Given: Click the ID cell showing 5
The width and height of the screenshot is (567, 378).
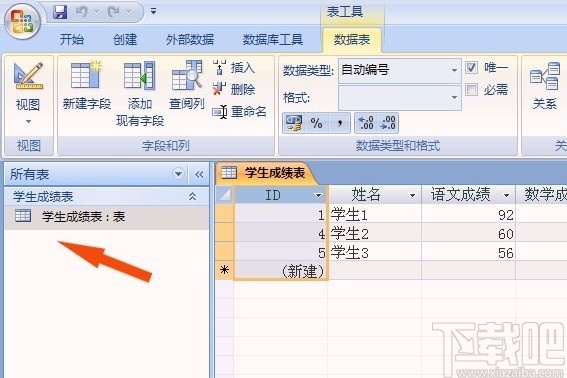Looking at the screenshot, I should [281, 252].
